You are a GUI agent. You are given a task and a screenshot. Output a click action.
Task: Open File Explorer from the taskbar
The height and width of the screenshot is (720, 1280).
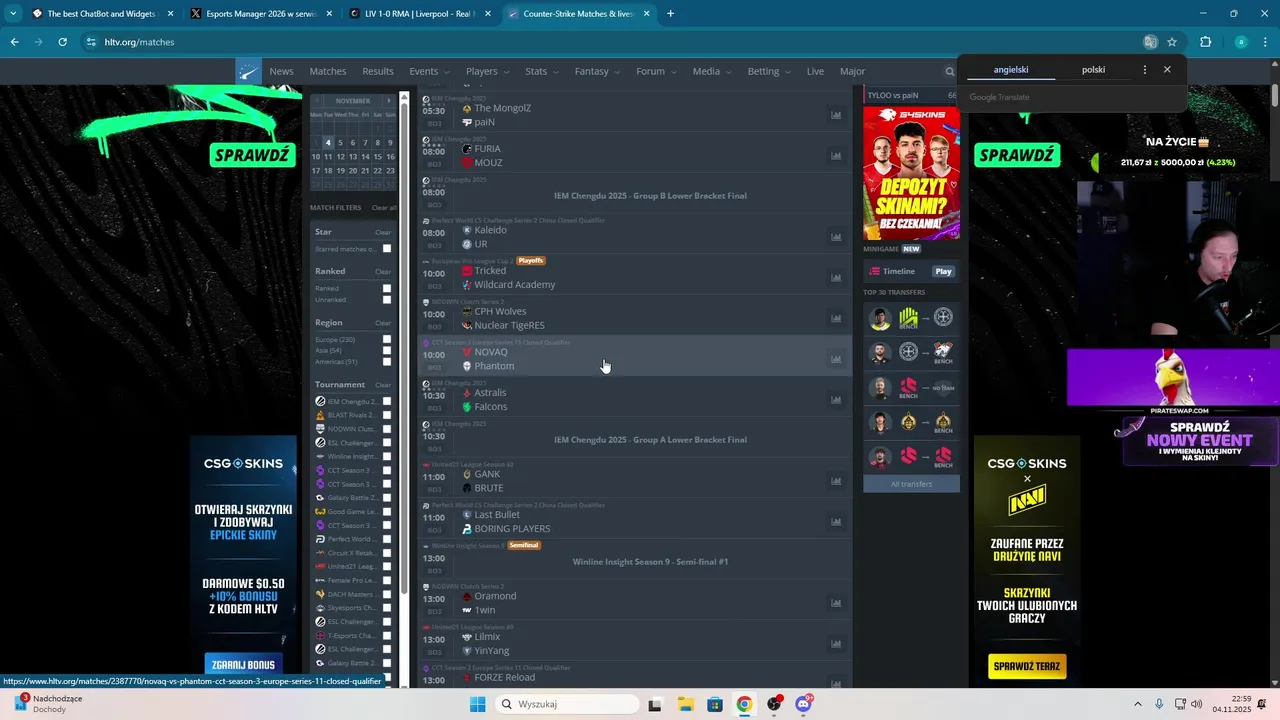tap(685, 704)
